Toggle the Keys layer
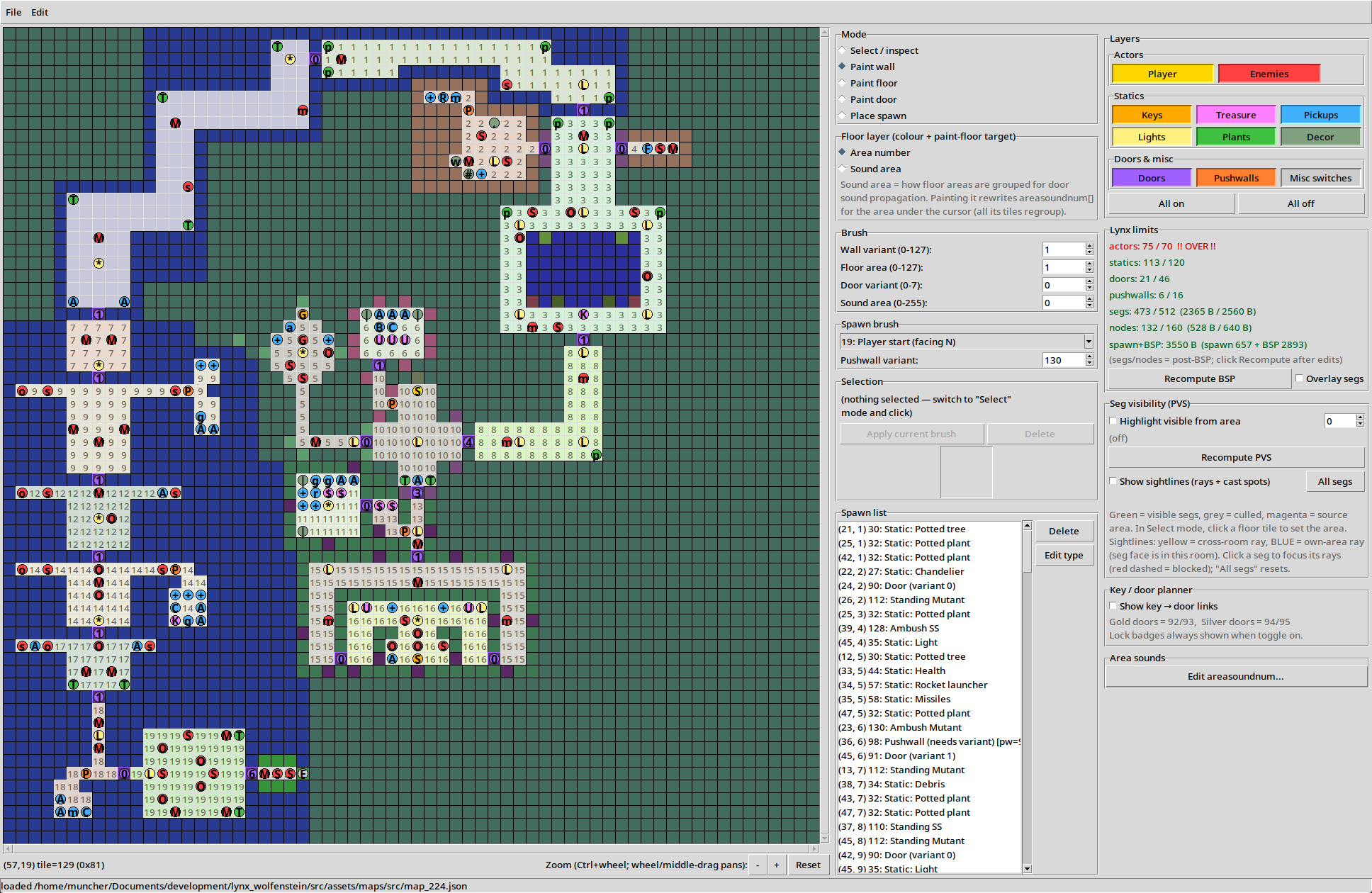Image resolution: width=1372 pixels, height=893 pixels. click(1152, 115)
